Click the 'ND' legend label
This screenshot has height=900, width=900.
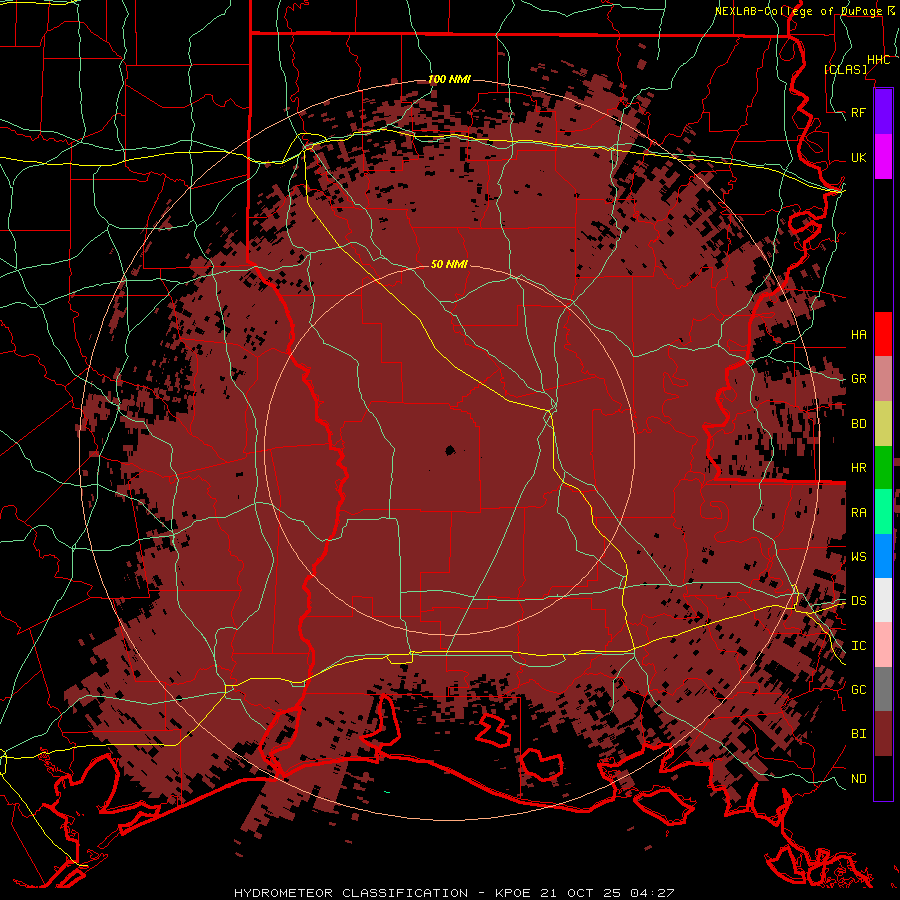click(858, 779)
